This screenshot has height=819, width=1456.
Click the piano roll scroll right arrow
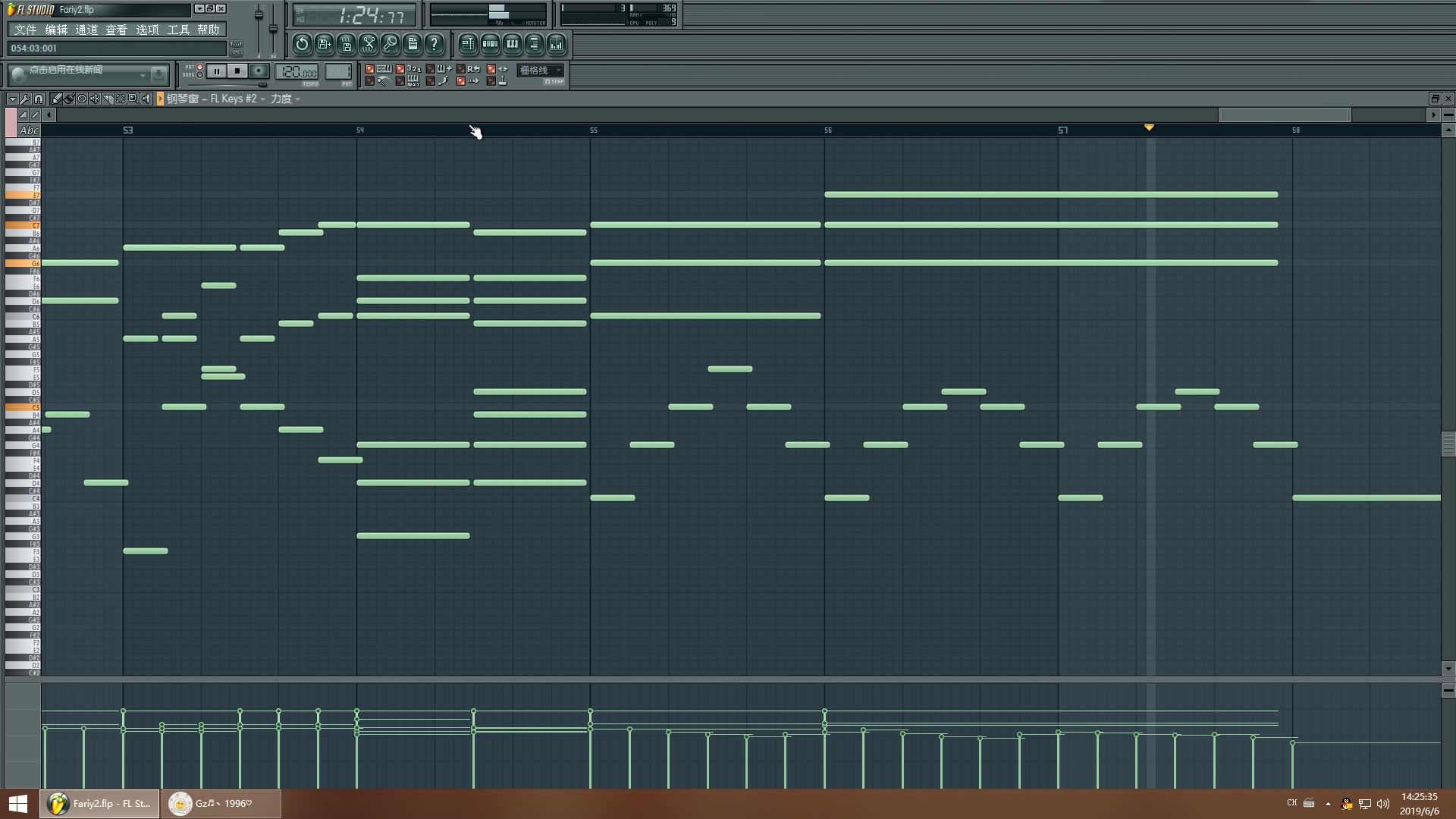[1433, 115]
